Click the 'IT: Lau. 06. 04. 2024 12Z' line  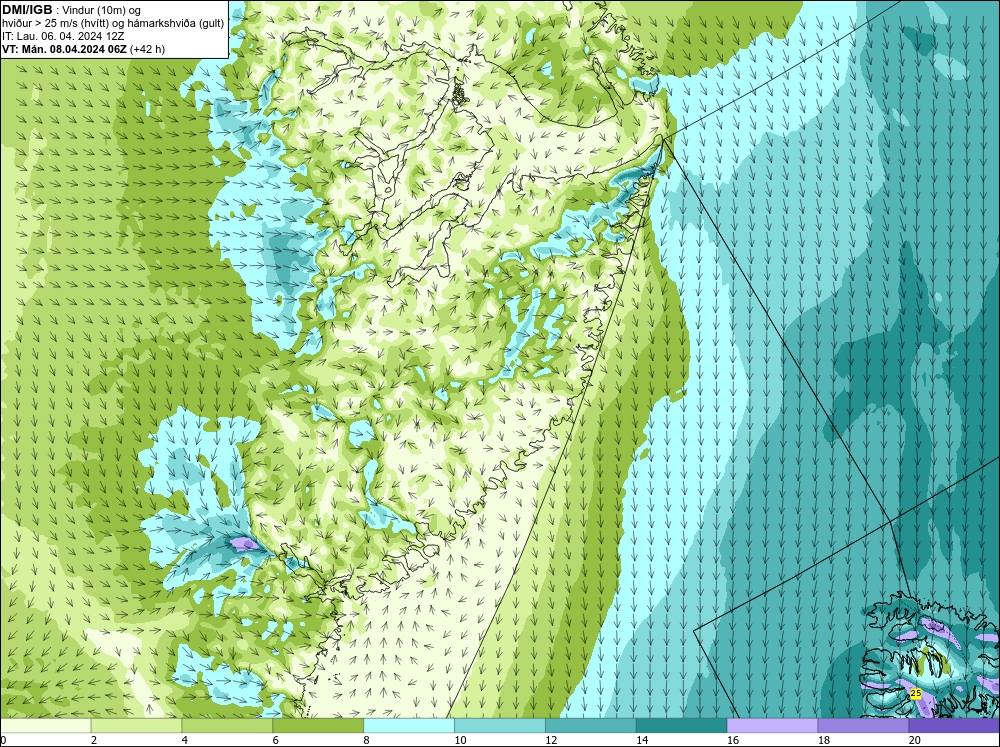pyautogui.click(x=62, y=36)
